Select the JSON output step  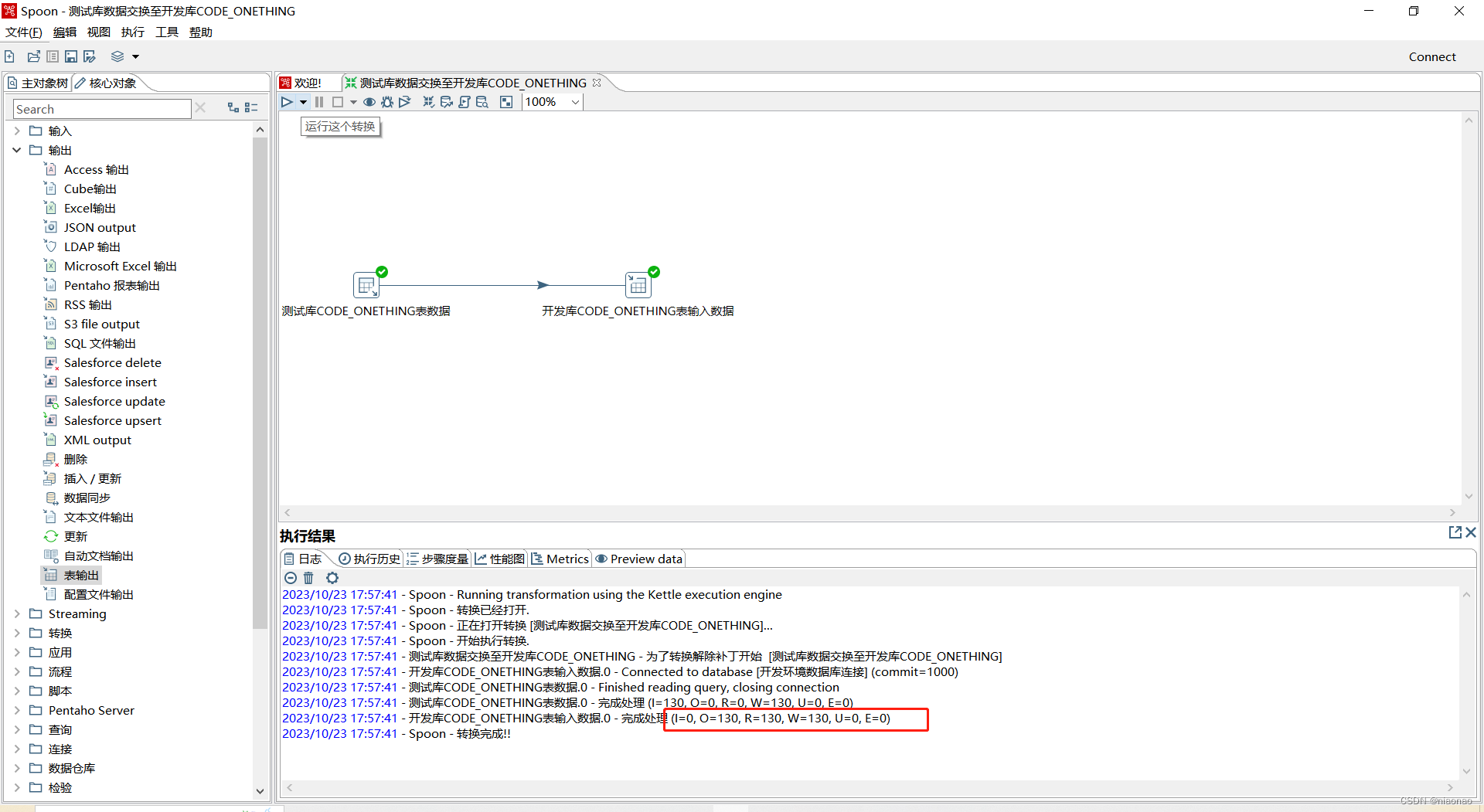click(90, 227)
